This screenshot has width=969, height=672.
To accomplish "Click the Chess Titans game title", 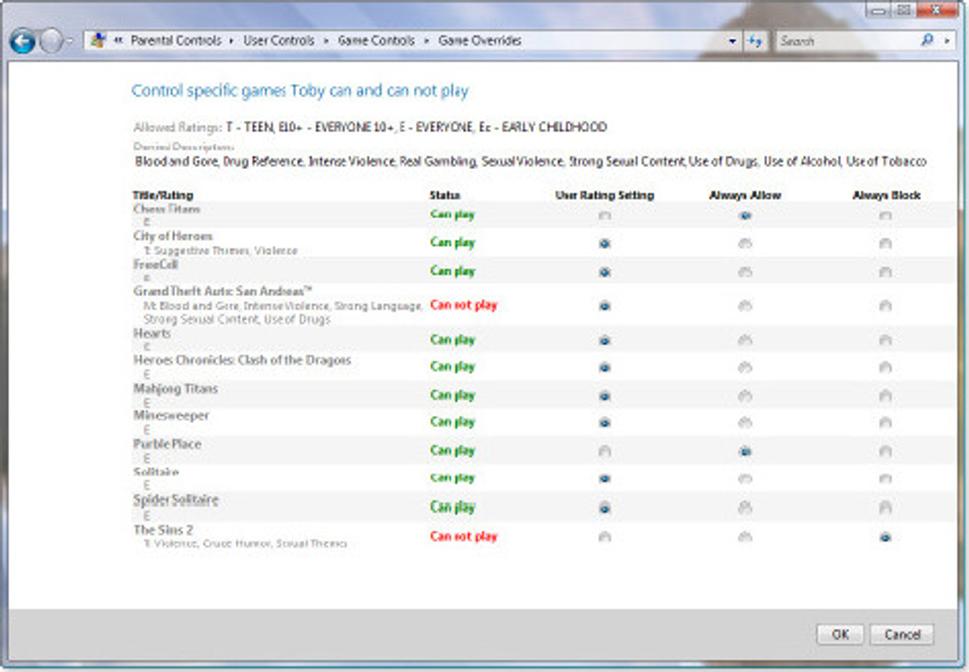I will point(166,209).
